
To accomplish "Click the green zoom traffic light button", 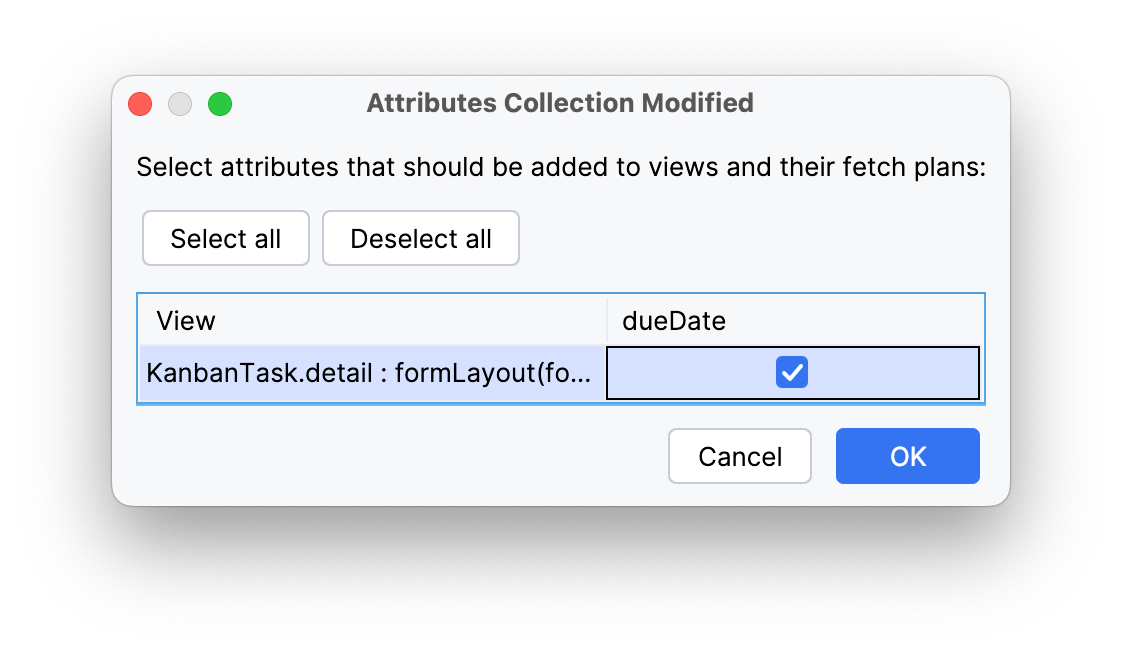I will [219, 103].
